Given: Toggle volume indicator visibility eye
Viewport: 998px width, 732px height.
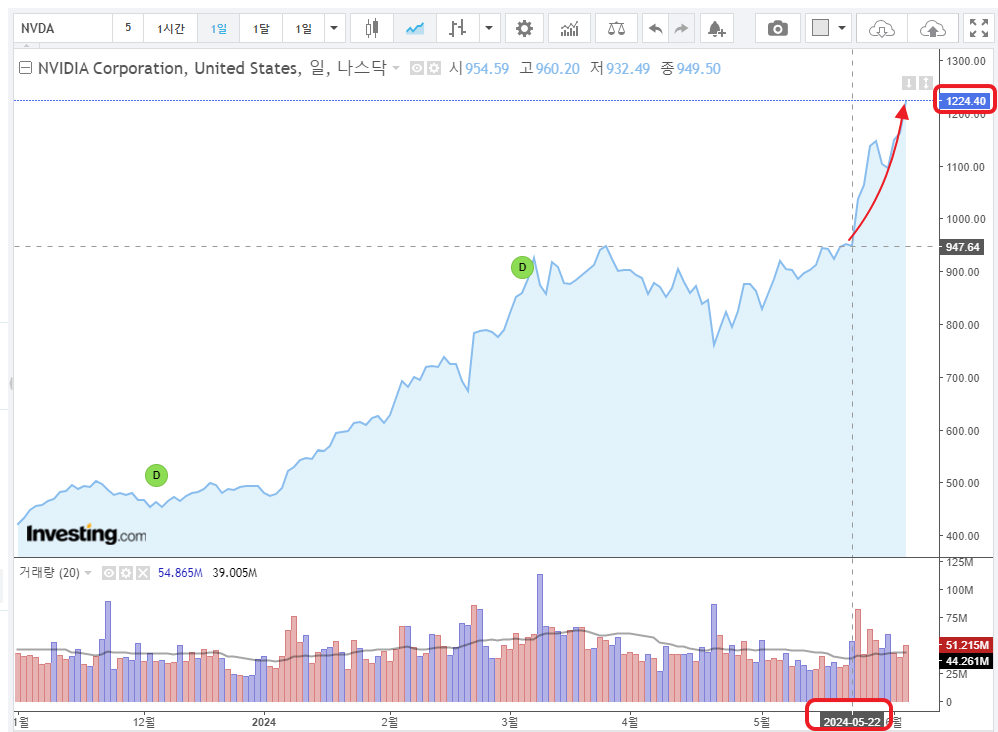Looking at the screenshot, I should tap(109, 573).
